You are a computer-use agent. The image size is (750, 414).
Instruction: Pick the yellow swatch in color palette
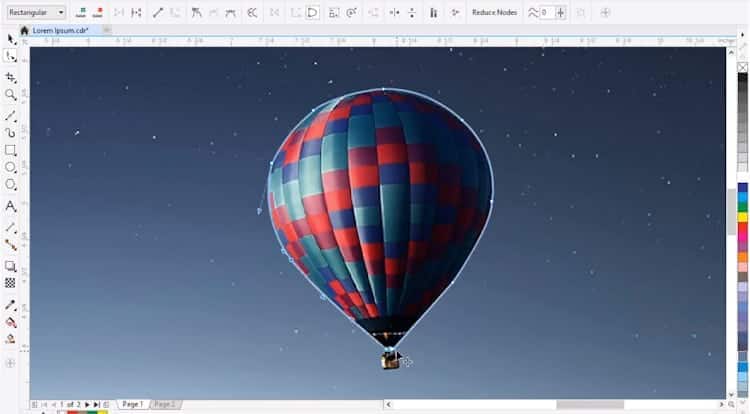click(742, 217)
